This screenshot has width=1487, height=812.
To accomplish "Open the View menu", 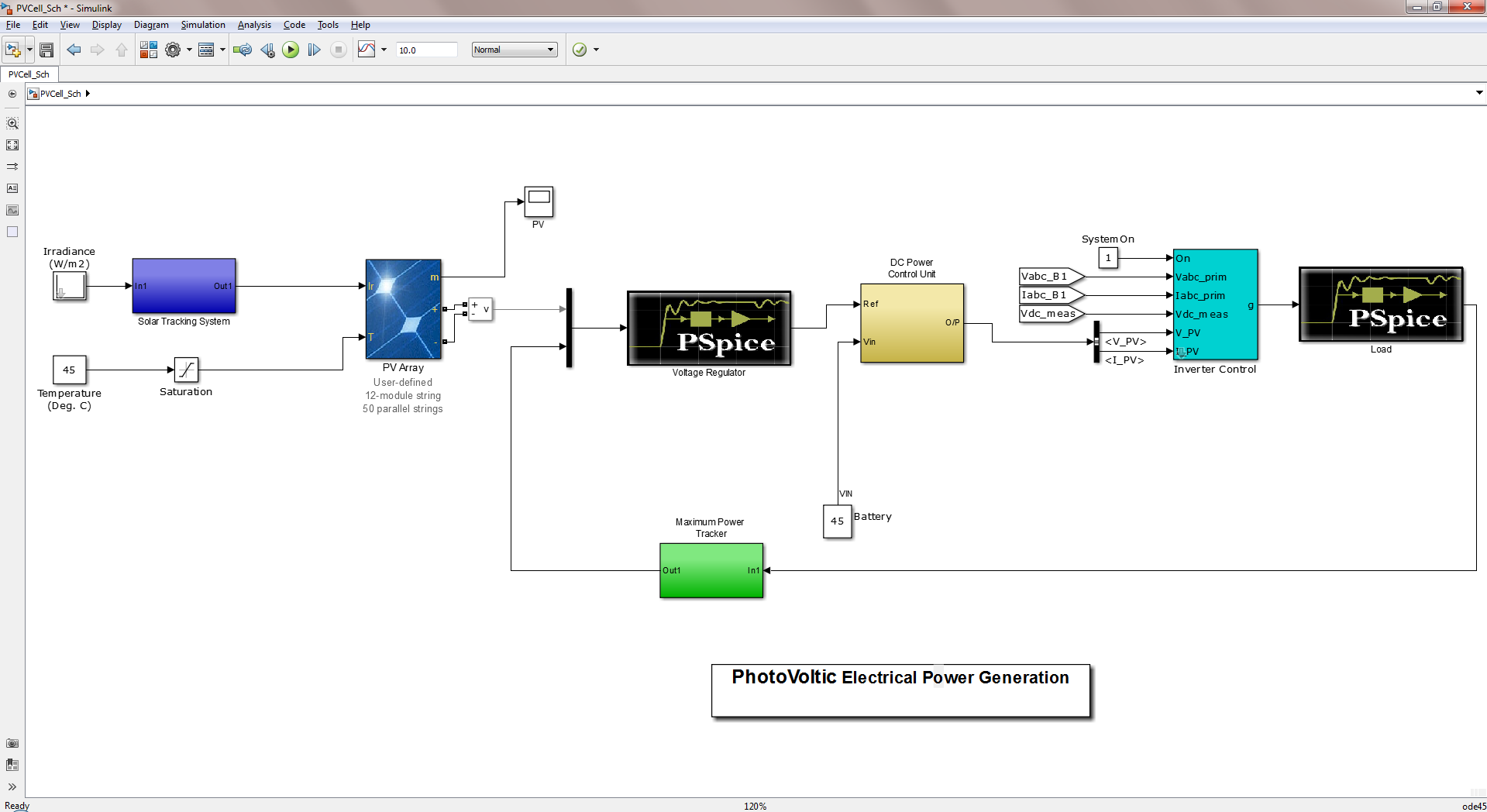I will pyautogui.click(x=70, y=25).
